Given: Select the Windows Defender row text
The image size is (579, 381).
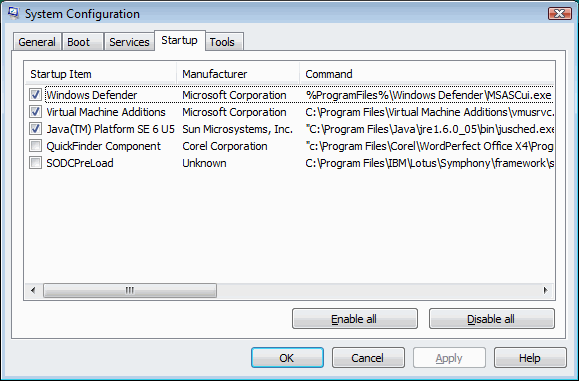Looking at the screenshot, I should point(92,95).
